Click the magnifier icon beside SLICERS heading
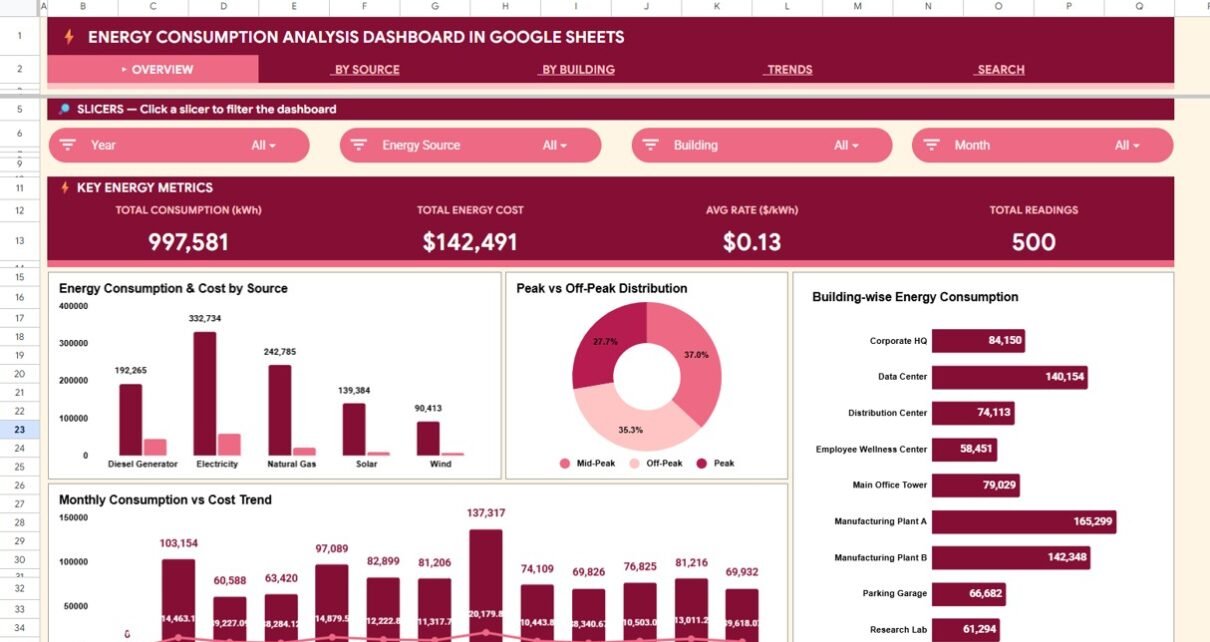This screenshot has height=642, width=1210. tap(64, 109)
